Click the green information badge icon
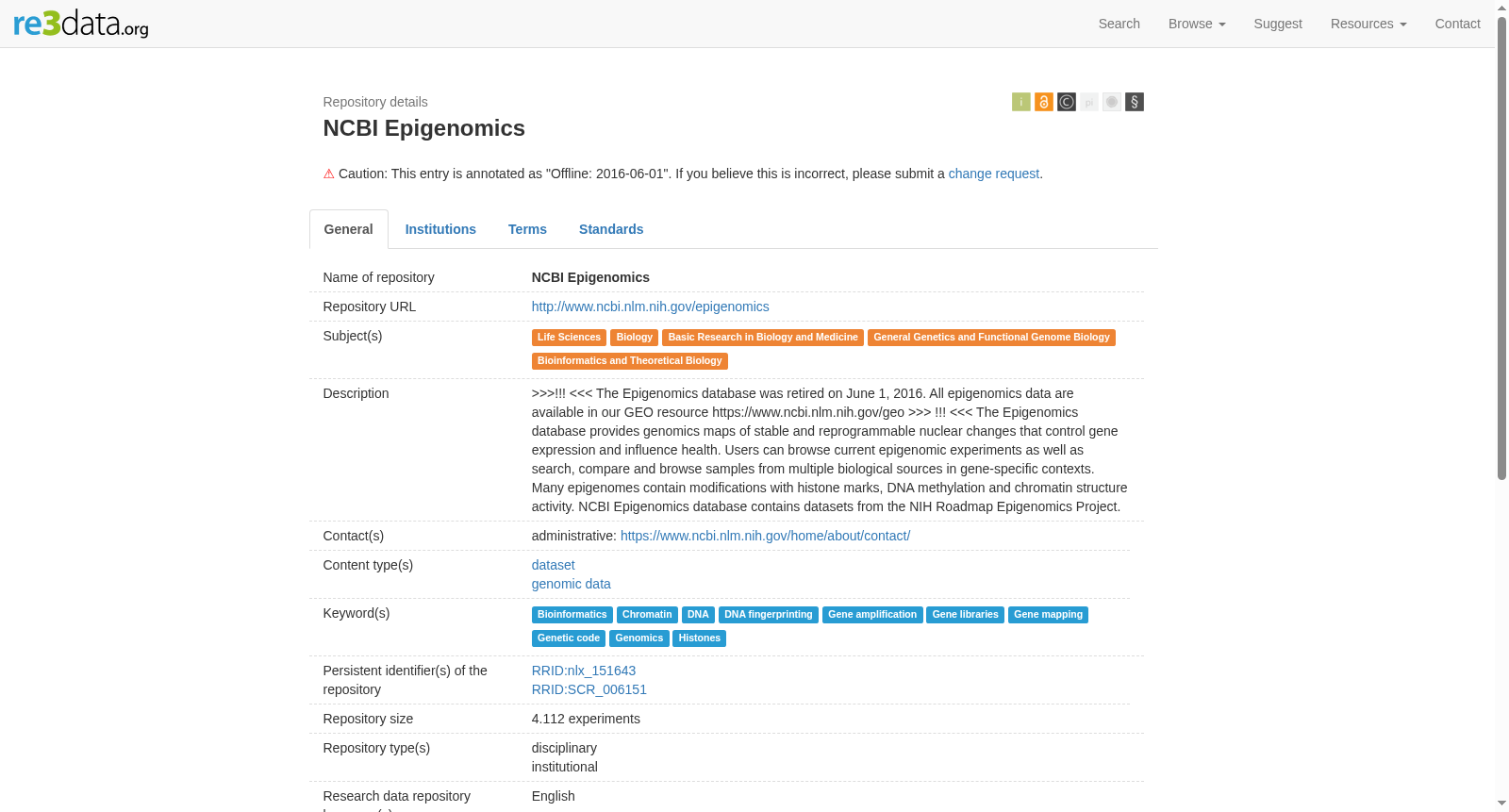 [1020, 102]
